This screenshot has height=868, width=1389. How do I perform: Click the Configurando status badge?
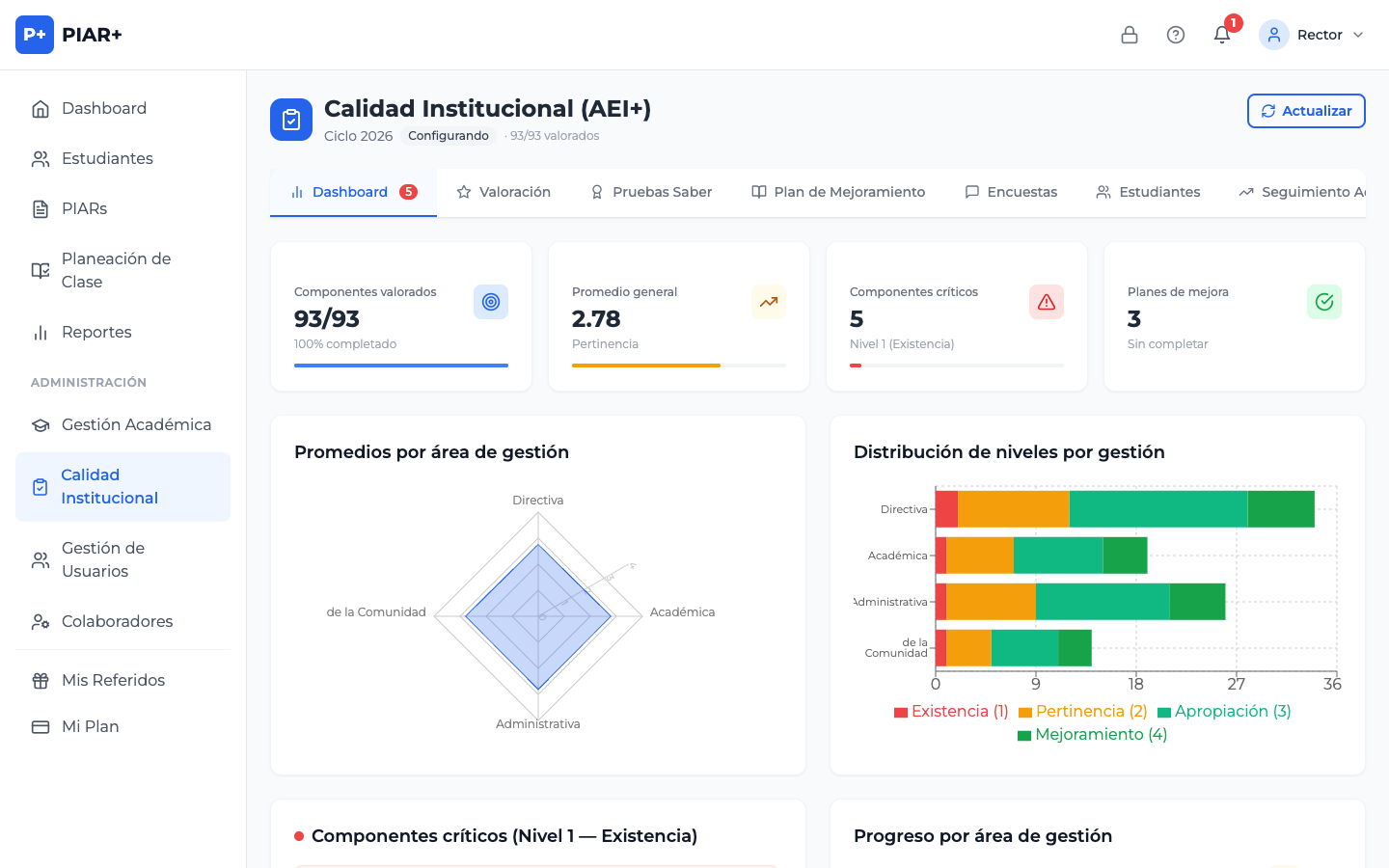(449, 136)
